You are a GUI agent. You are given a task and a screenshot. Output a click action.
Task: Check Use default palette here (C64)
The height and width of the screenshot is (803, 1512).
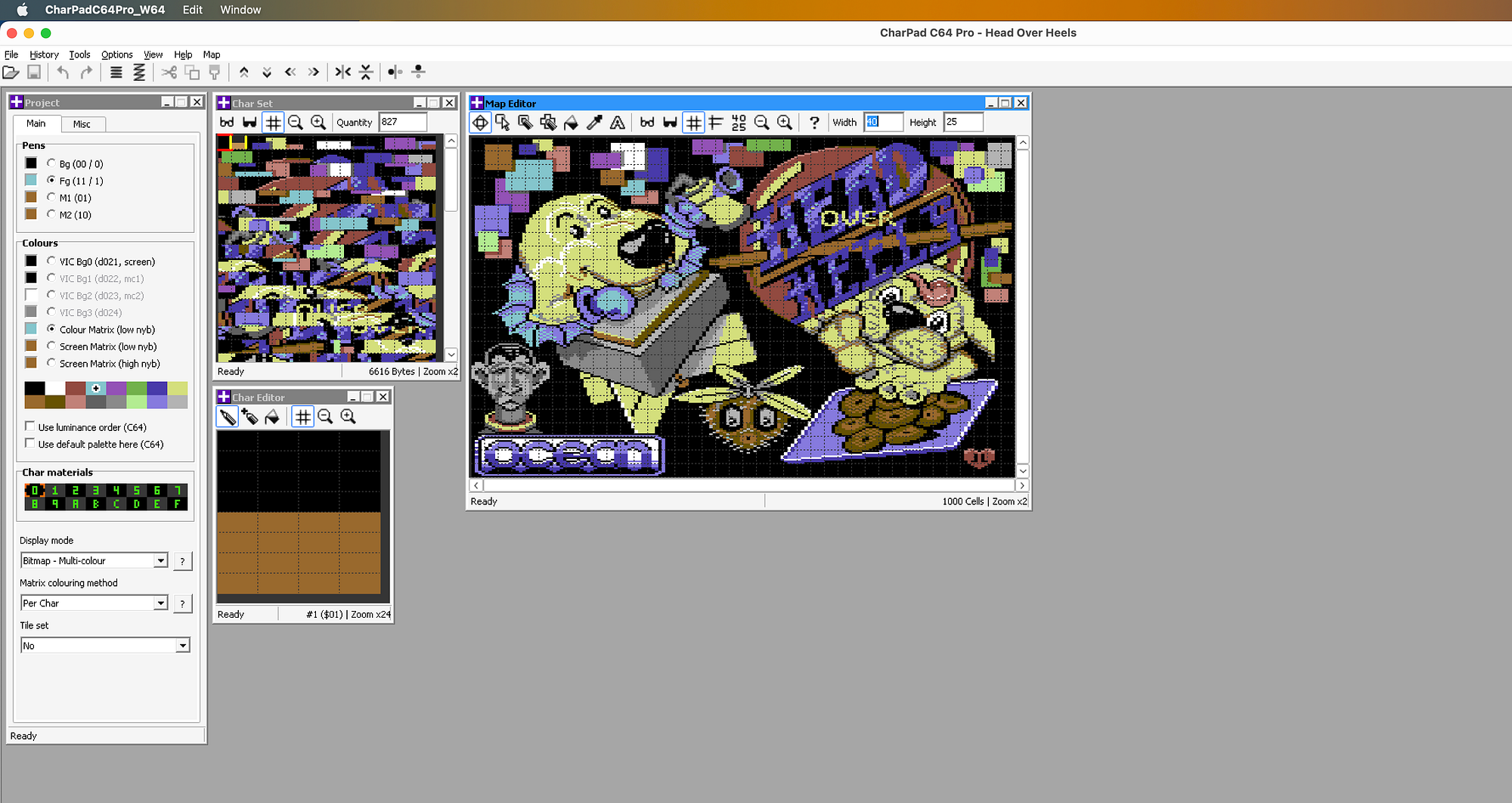[30, 444]
